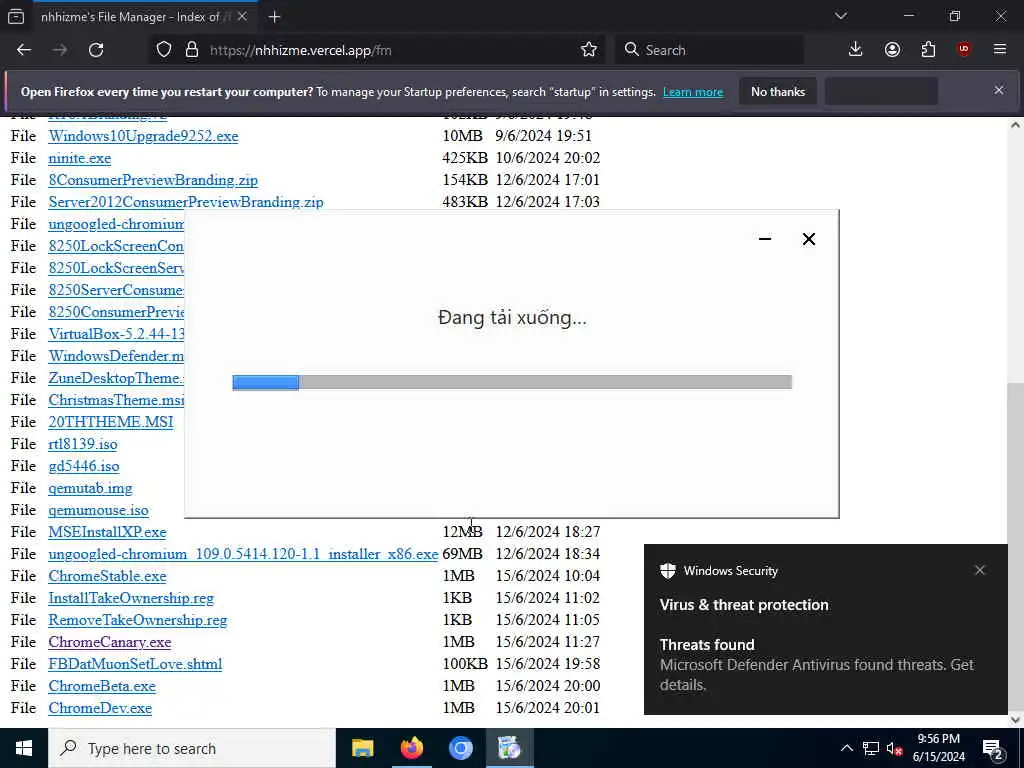
Task: Open the Firefox View button
Action: click(16, 16)
